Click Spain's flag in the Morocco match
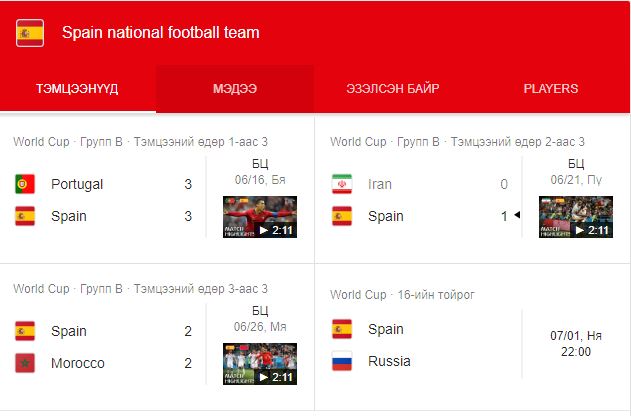631x416 pixels. [26, 331]
